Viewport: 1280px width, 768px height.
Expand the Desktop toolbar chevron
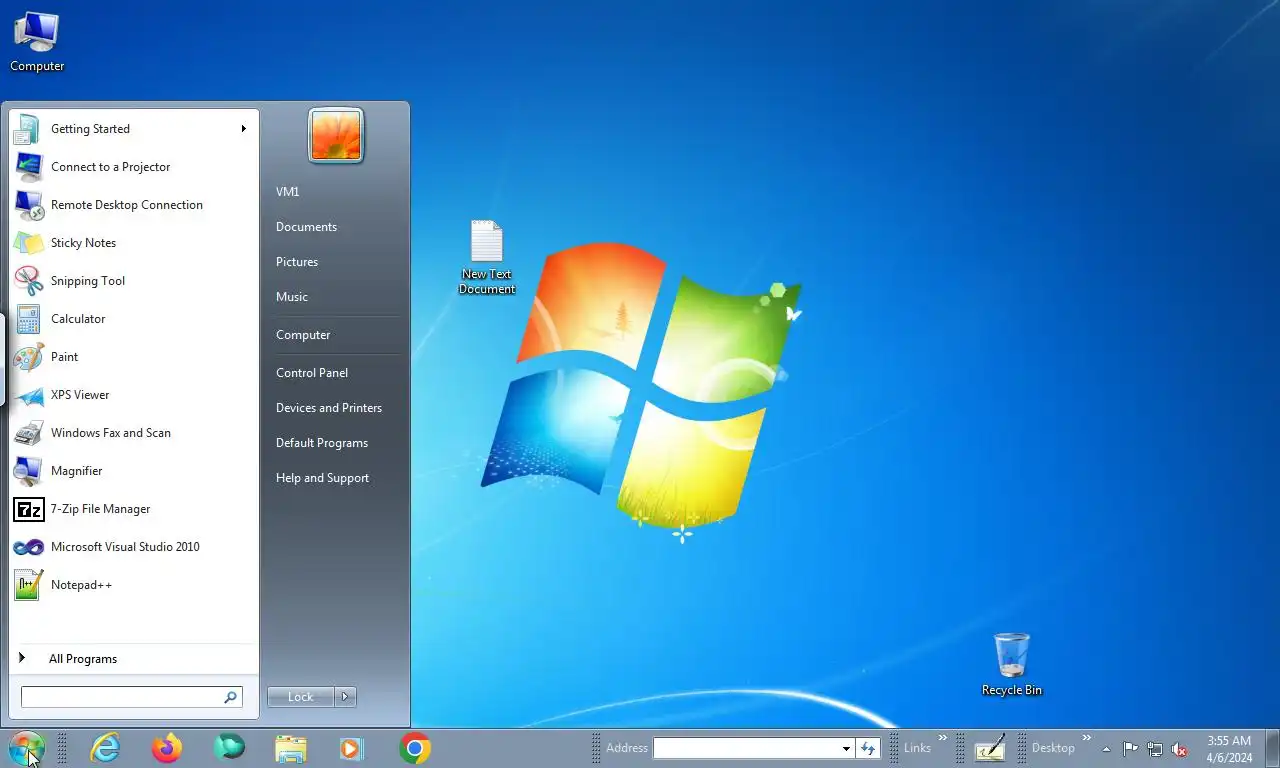(1087, 740)
